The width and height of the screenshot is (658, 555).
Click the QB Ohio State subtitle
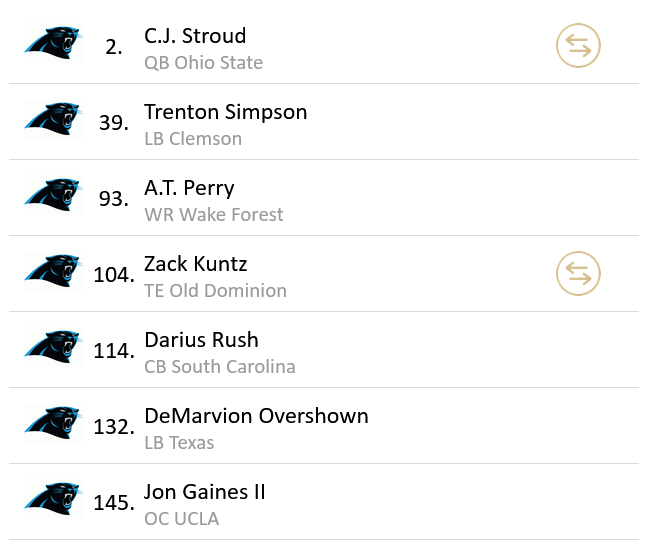pyautogui.click(x=203, y=63)
